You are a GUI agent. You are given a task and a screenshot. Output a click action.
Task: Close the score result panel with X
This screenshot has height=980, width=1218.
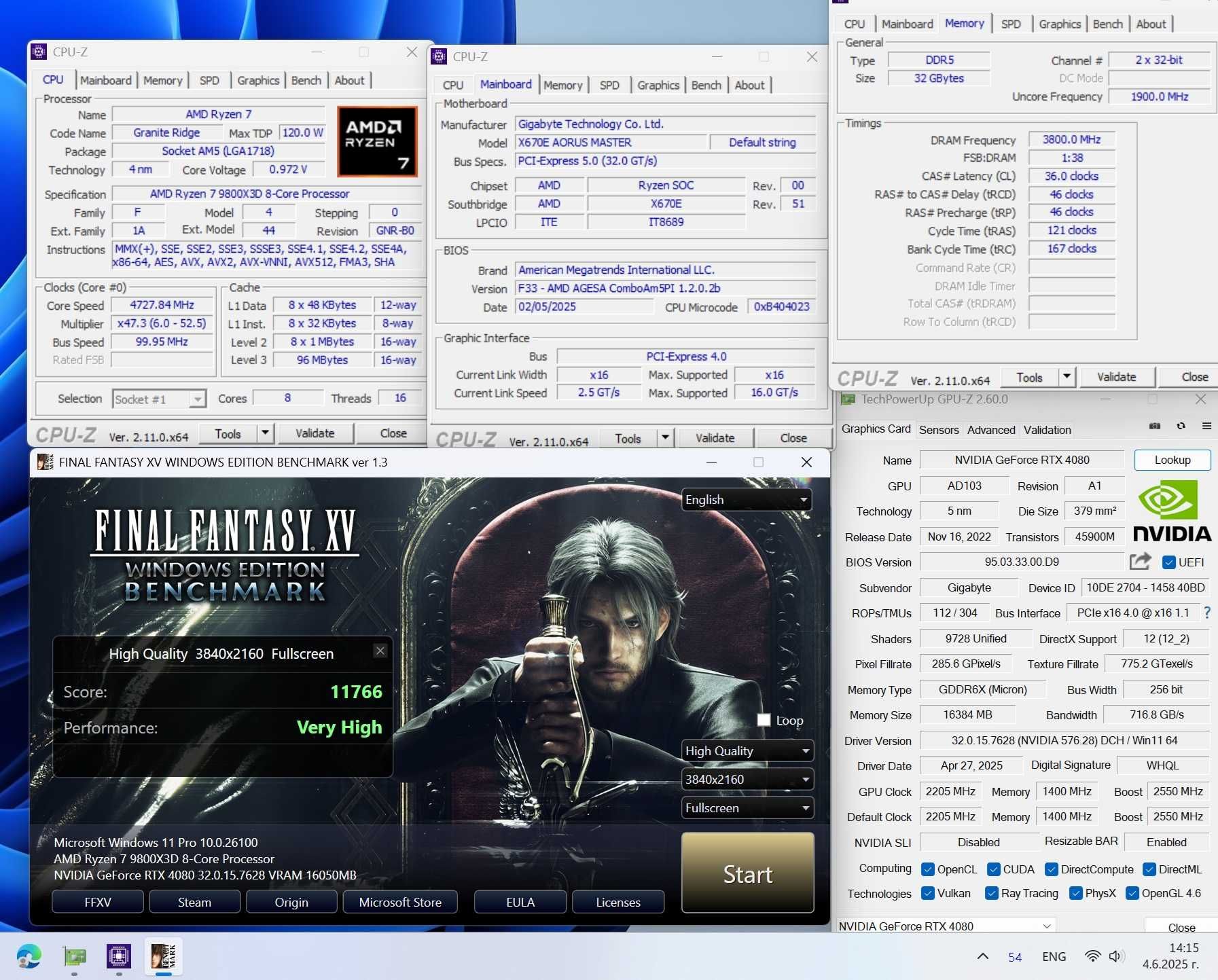[x=380, y=651]
